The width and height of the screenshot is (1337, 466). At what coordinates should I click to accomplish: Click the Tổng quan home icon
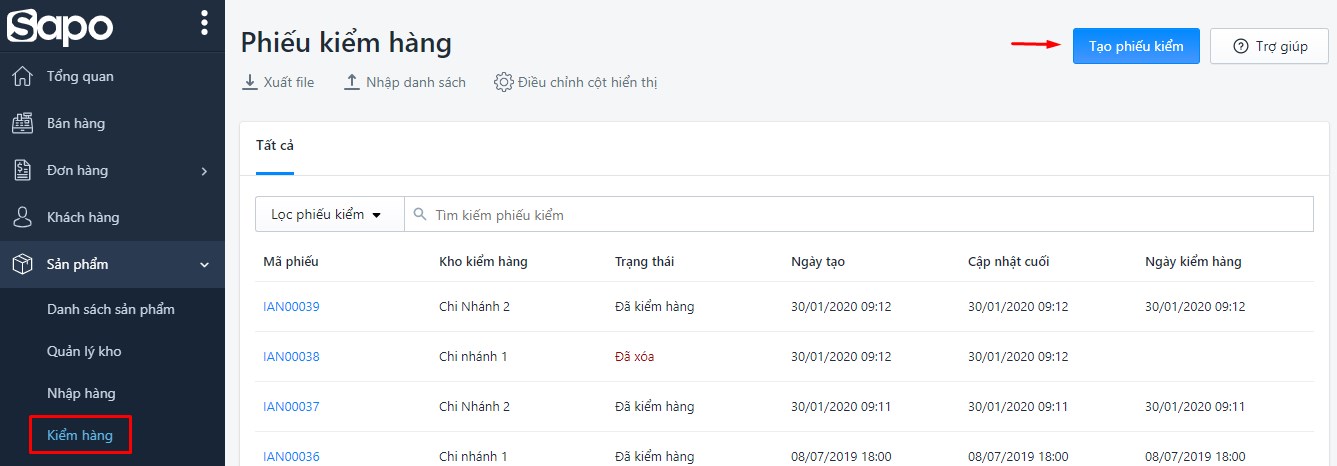click(22, 77)
